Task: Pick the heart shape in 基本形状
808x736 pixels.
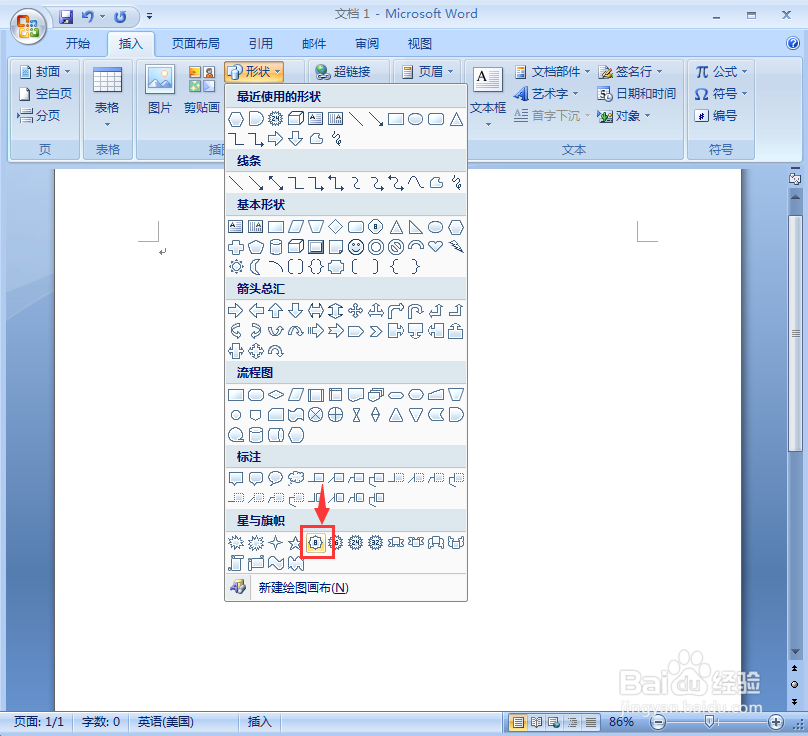Action: pos(435,246)
